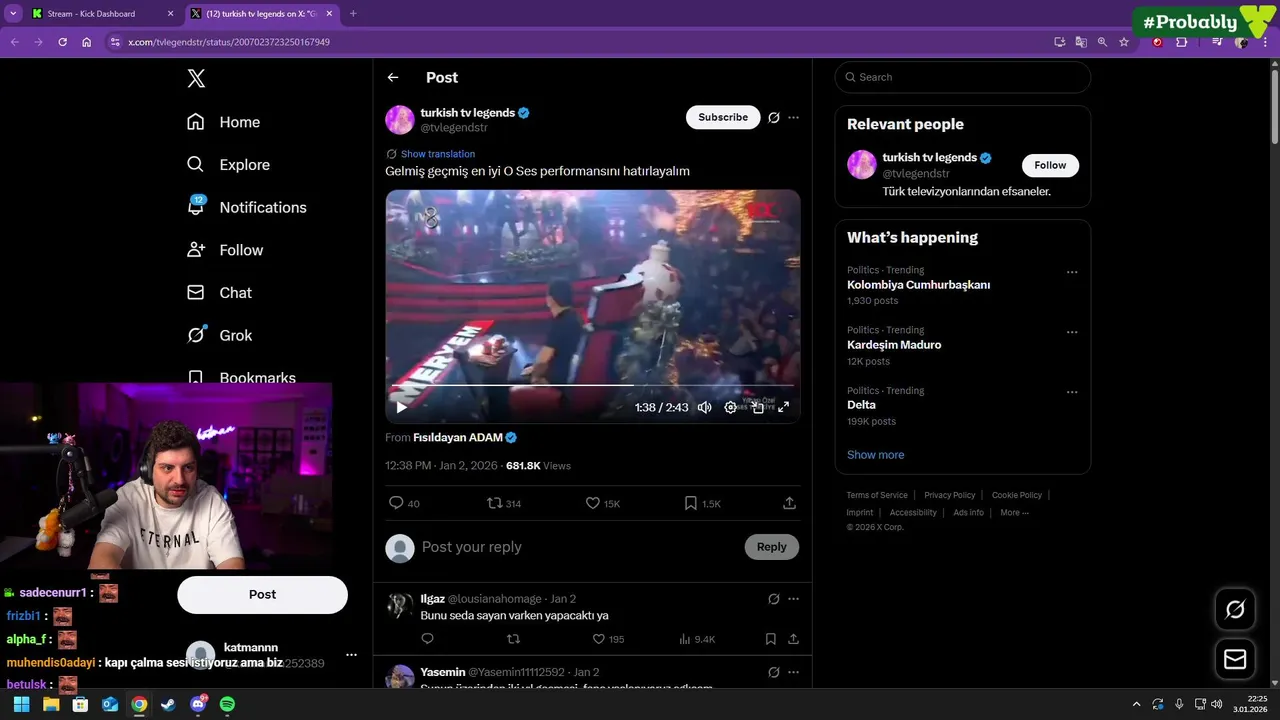Viewport: 1280px width, 720px height.
Task: Like Ilgaz's reply with 195 likes
Action: point(598,639)
